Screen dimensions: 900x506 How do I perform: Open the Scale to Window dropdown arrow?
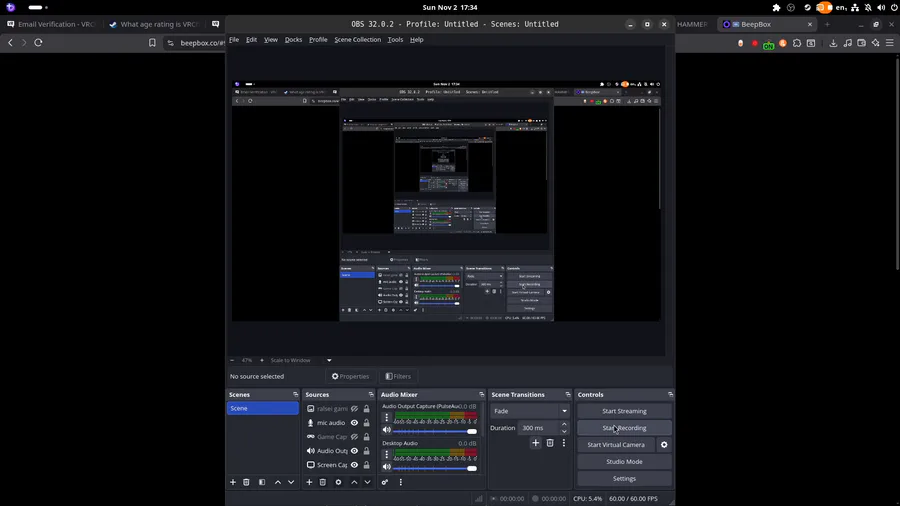tap(329, 360)
